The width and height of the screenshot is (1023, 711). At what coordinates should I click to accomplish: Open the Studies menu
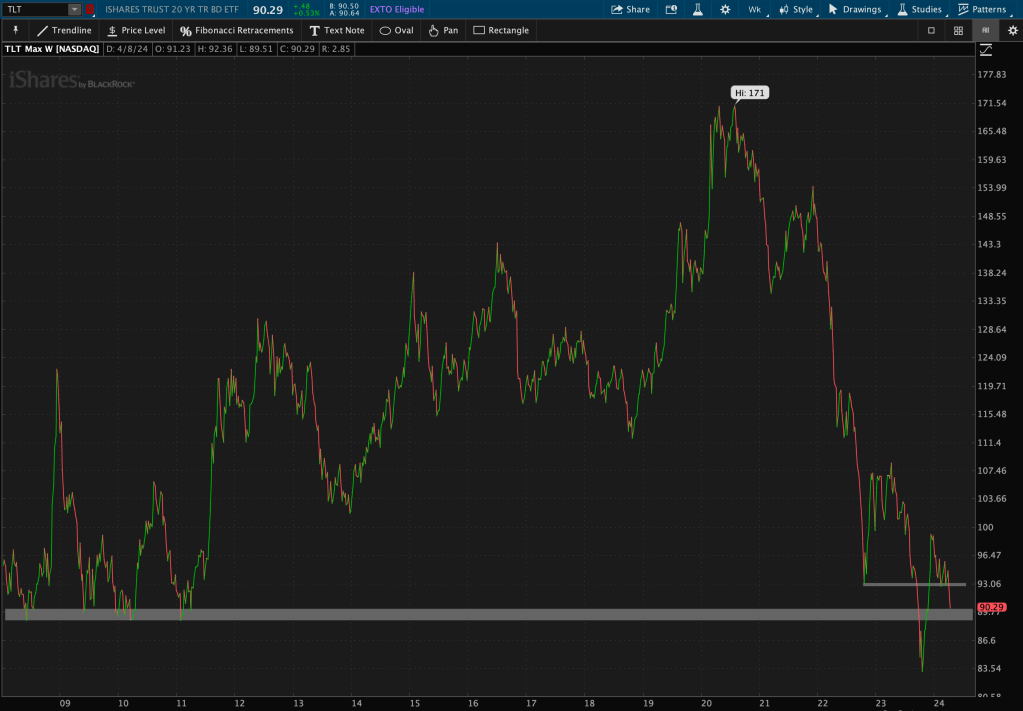(x=919, y=9)
